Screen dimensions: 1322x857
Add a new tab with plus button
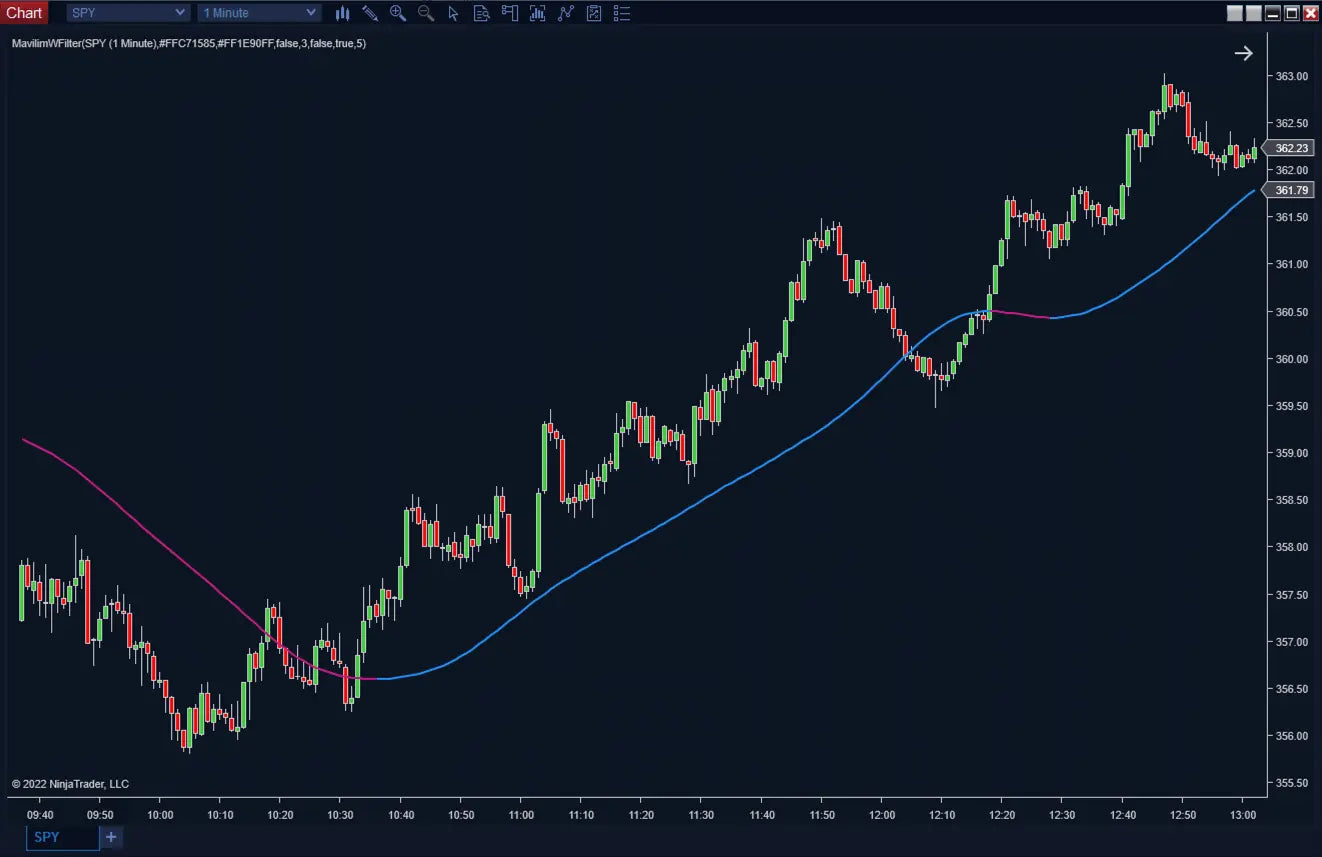point(111,837)
